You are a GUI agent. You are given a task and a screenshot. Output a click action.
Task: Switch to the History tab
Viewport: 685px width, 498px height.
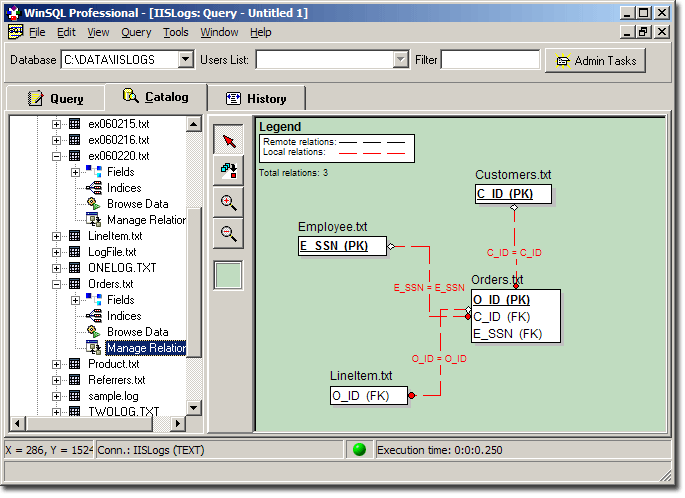pyautogui.click(x=256, y=98)
